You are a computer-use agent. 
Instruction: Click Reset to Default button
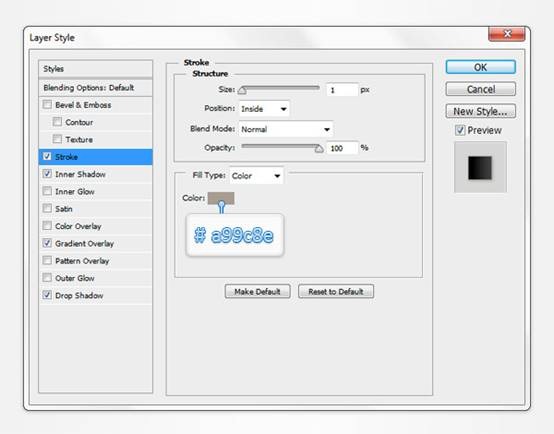(336, 292)
